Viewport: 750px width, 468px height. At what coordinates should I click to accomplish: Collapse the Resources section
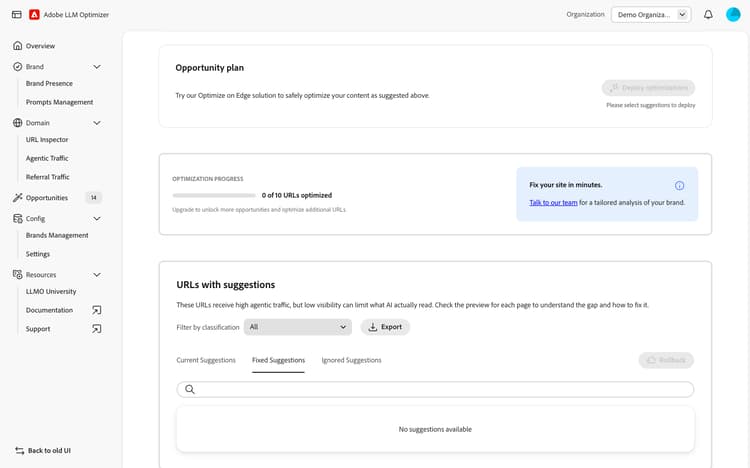[x=97, y=274]
